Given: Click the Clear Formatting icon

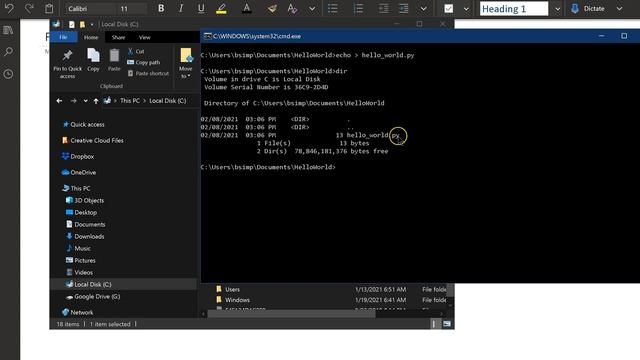Looking at the screenshot, I should [292, 9].
